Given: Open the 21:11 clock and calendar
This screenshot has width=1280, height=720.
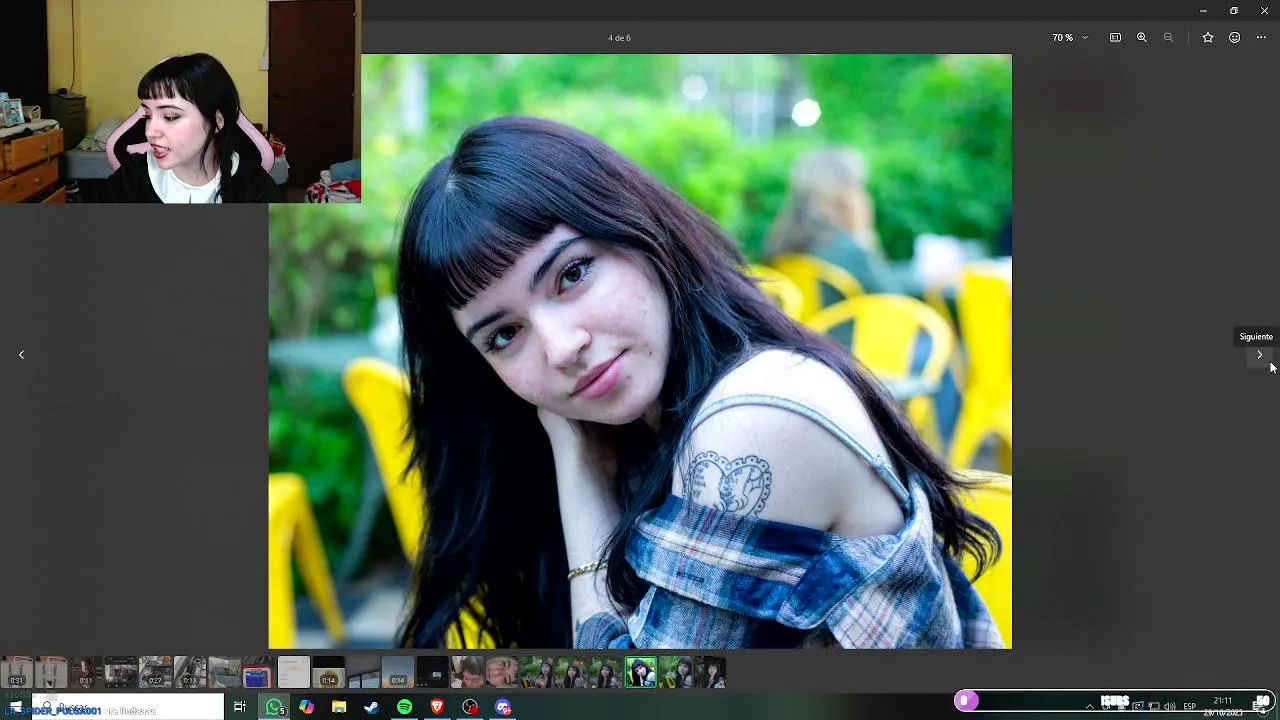Looking at the screenshot, I should click(1222, 707).
